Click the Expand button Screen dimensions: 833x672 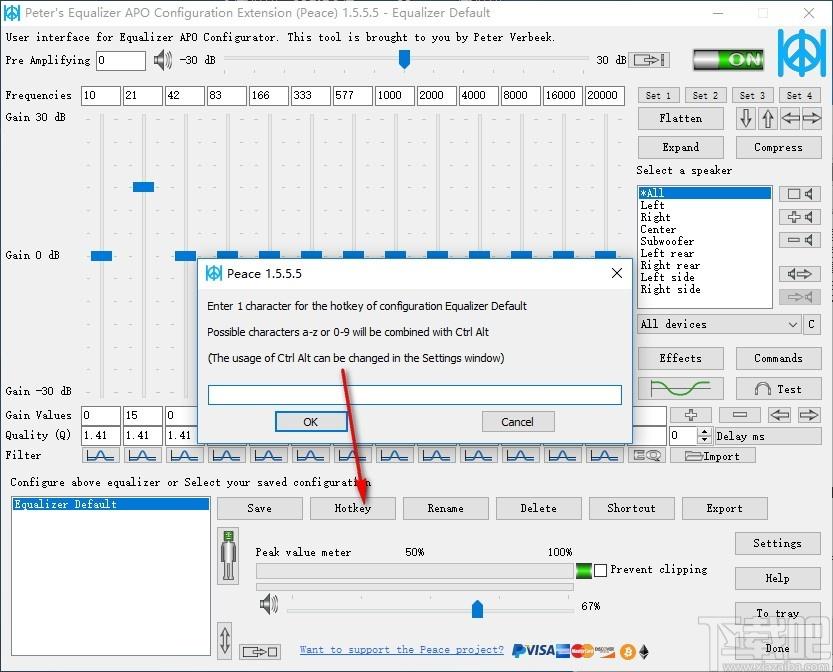(681, 147)
